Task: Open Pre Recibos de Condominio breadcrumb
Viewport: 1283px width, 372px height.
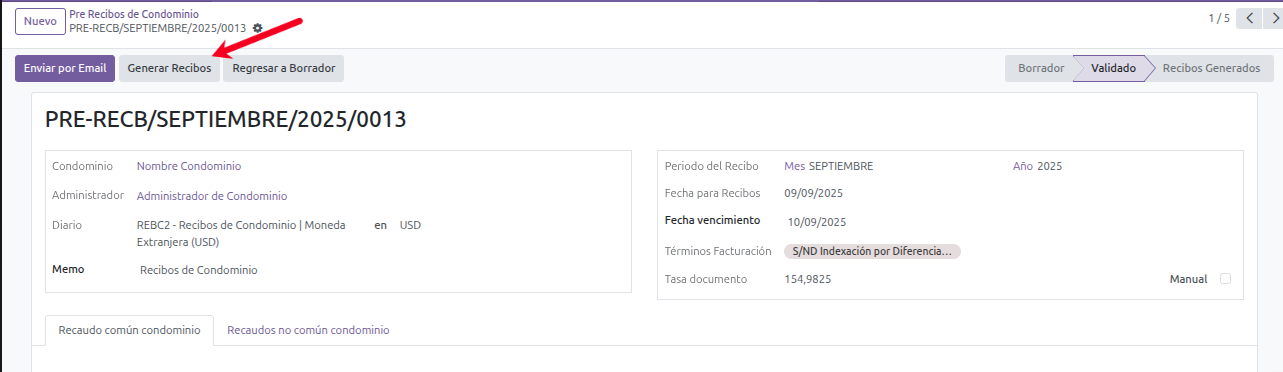Action: pyautogui.click(x=134, y=14)
